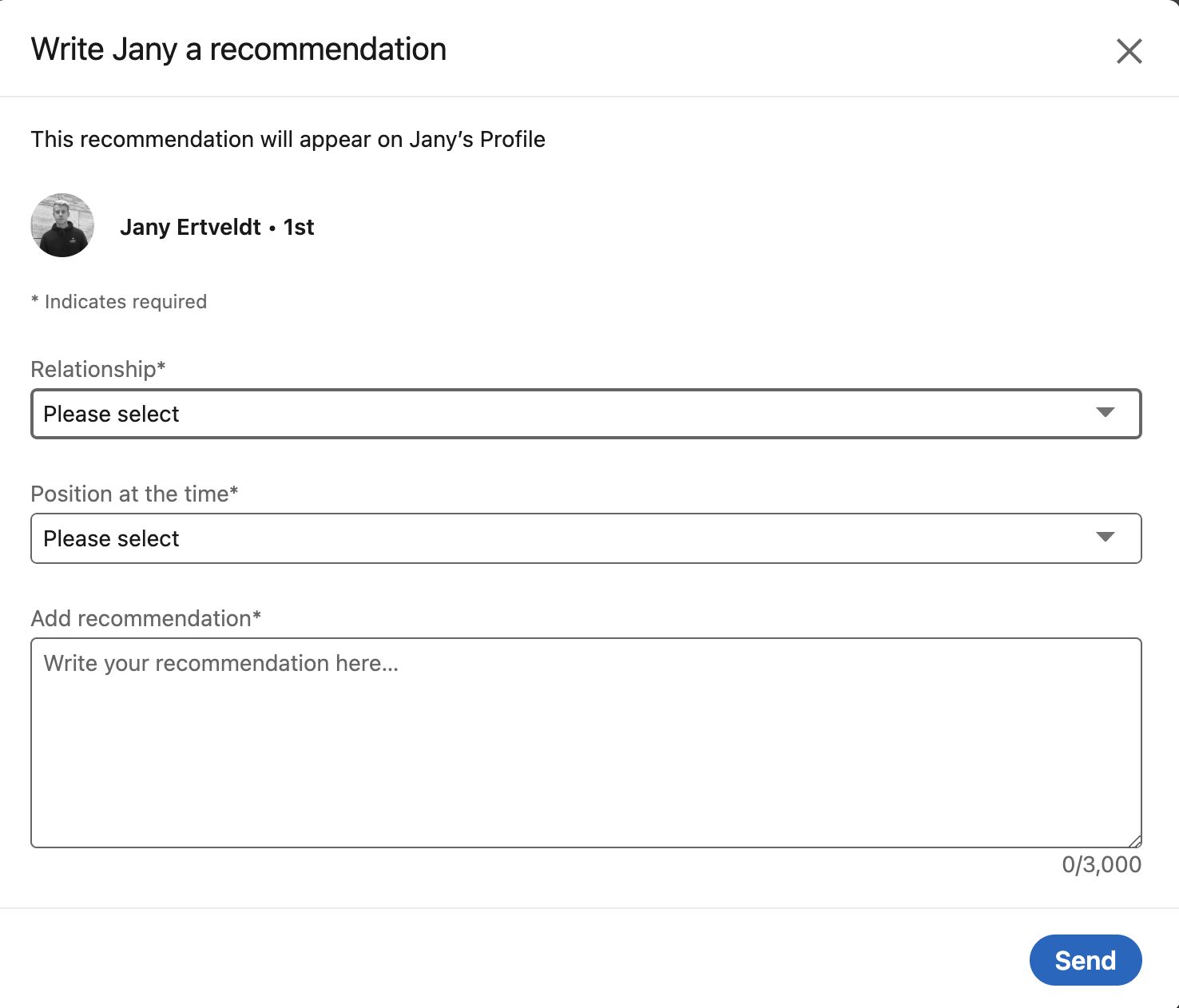The width and height of the screenshot is (1179, 1008).
Task: Click the Add recommendation label
Action: click(146, 618)
